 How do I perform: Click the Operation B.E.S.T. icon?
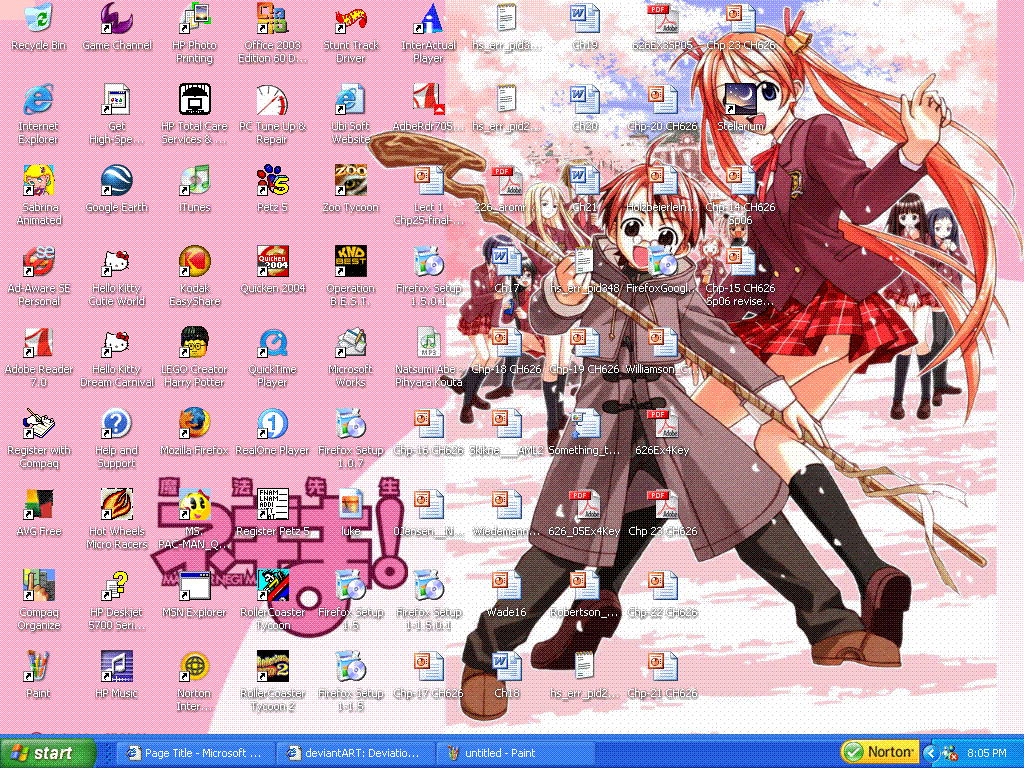[x=351, y=261]
